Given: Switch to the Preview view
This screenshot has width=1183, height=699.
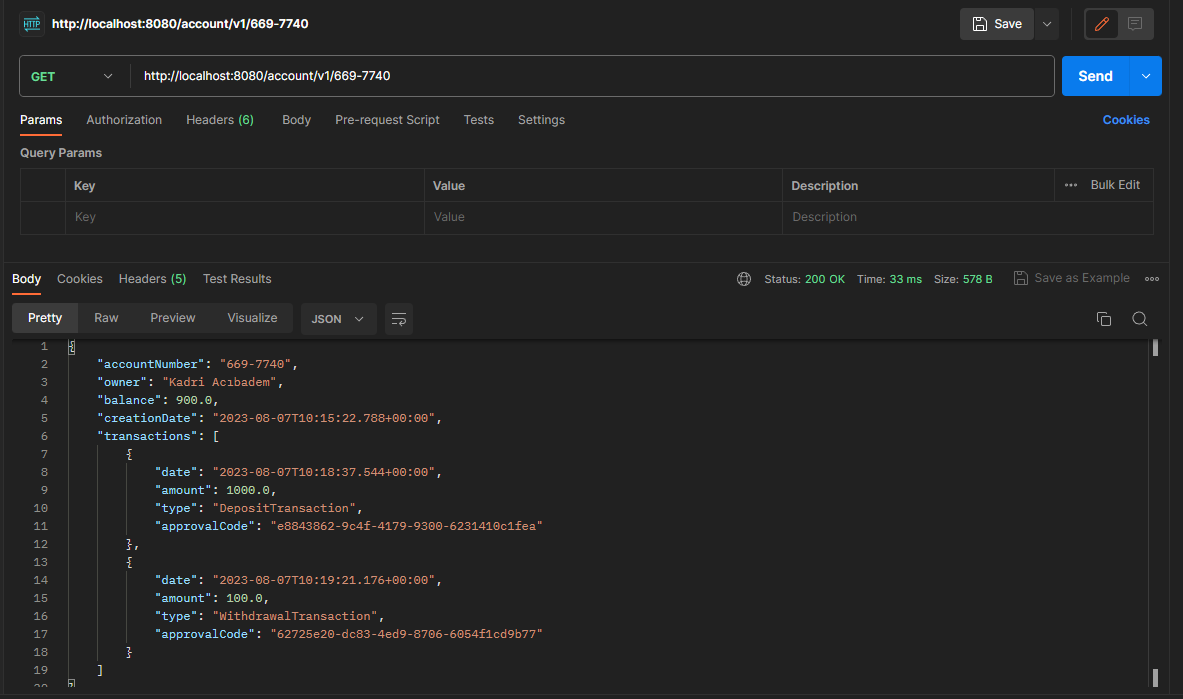Looking at the screenshot, I should [x=173, y=319].
